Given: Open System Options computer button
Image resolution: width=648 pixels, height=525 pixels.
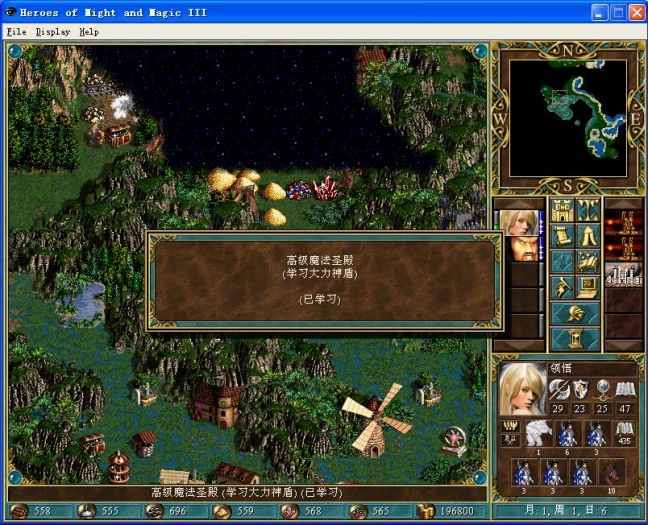Looking at the screenshot, I should click(588, 289).
